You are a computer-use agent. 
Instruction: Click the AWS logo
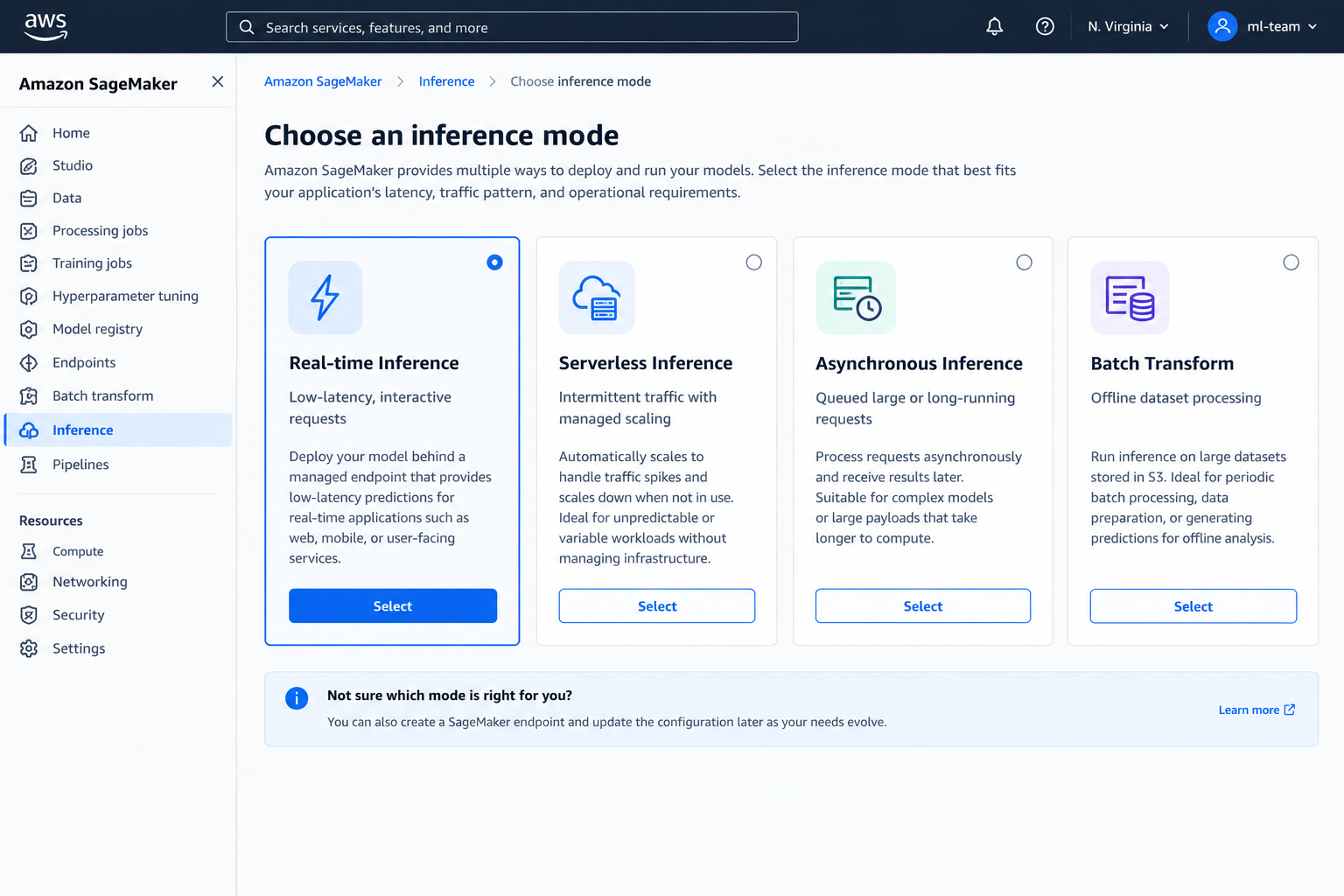point(45,26)
